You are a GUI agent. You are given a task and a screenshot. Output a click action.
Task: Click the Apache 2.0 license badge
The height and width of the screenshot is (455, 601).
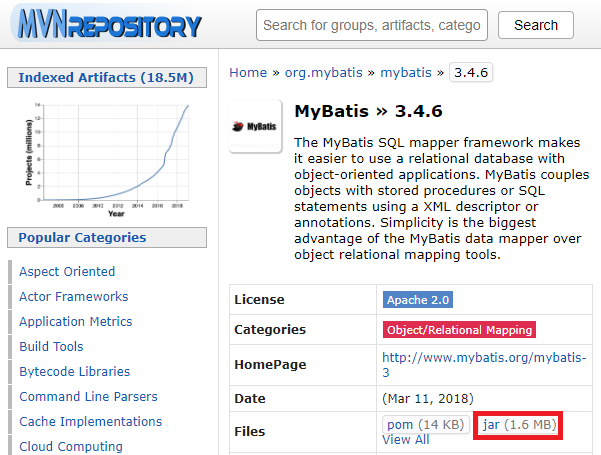(x=418, y=300)
